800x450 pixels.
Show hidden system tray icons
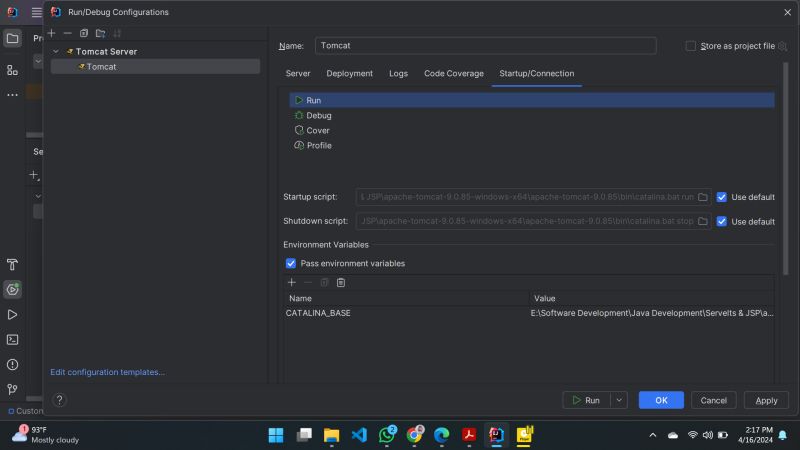653,435
